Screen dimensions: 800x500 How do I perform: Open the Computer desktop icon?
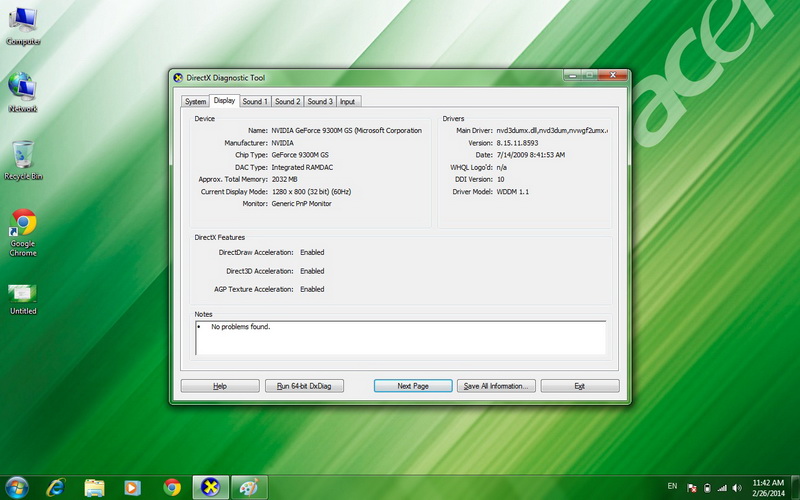coord(23,27)
